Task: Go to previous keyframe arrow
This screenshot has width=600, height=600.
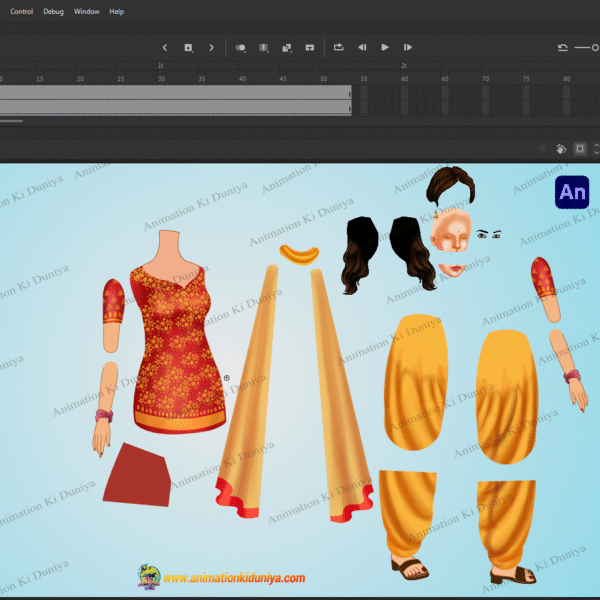Action: (165, 47)
